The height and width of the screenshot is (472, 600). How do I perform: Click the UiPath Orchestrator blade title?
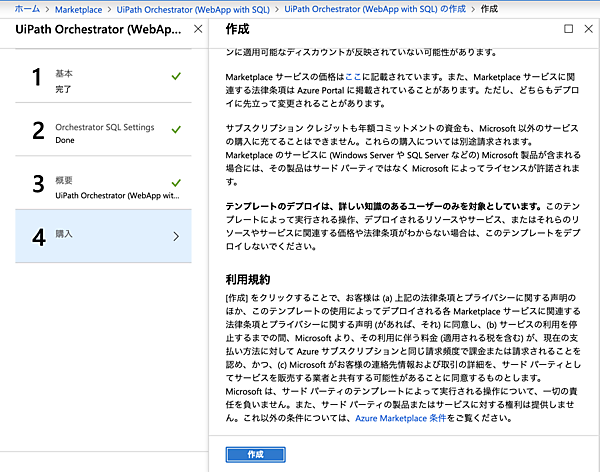(92, 29)
